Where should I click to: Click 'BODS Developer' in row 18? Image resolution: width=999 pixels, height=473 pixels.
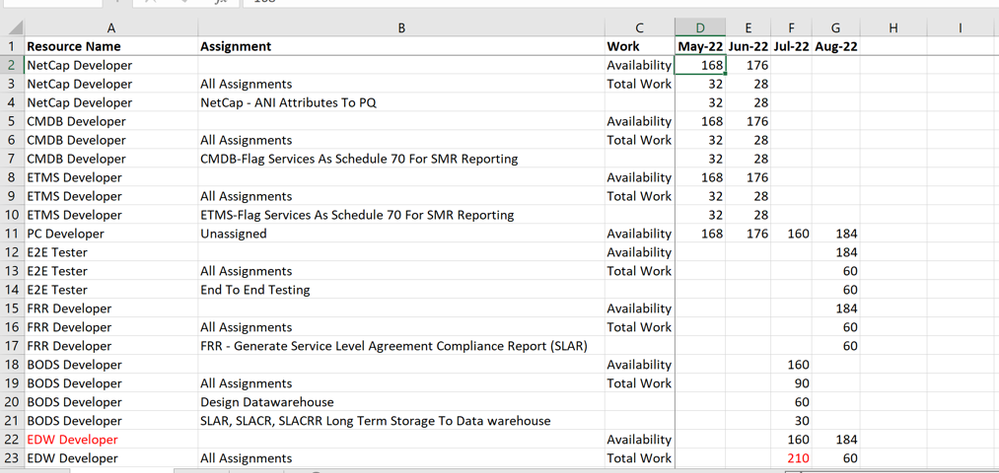click(111, 365)
